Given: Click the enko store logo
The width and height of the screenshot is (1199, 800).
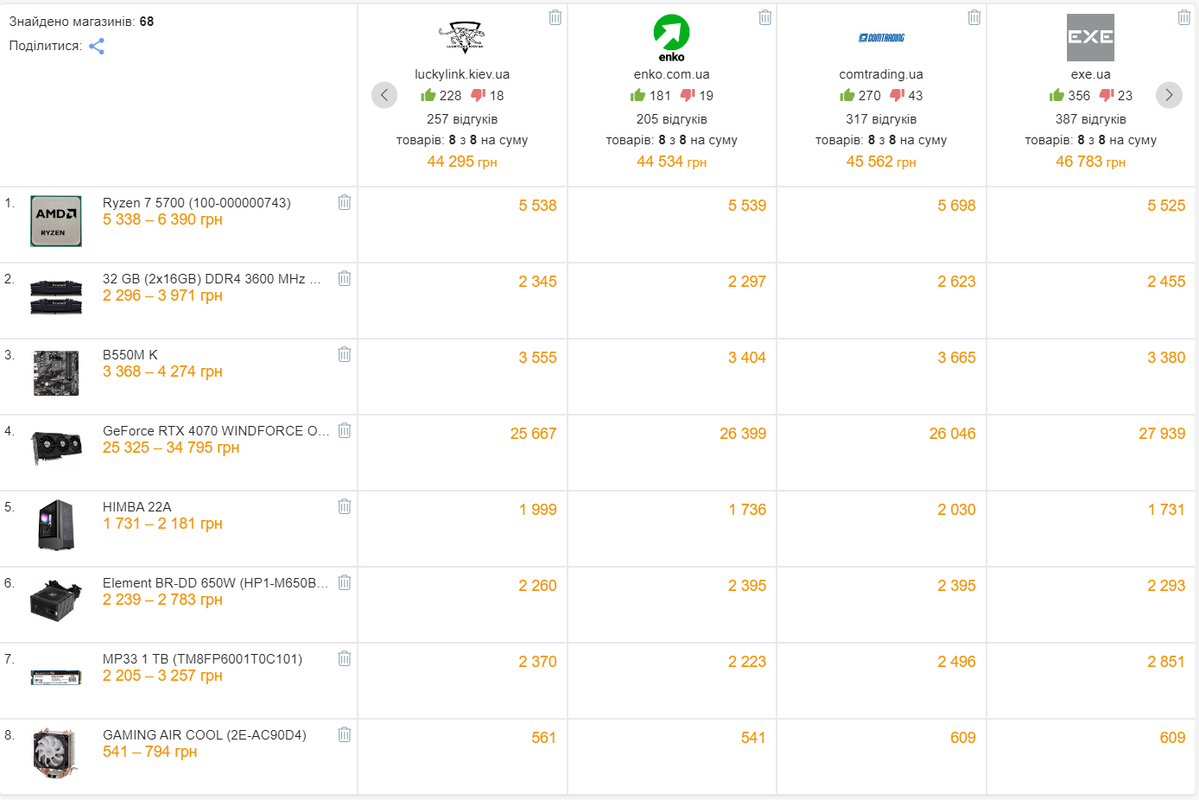Looking at the screenshot, I should pyautogui.click(x=671, y=37).
